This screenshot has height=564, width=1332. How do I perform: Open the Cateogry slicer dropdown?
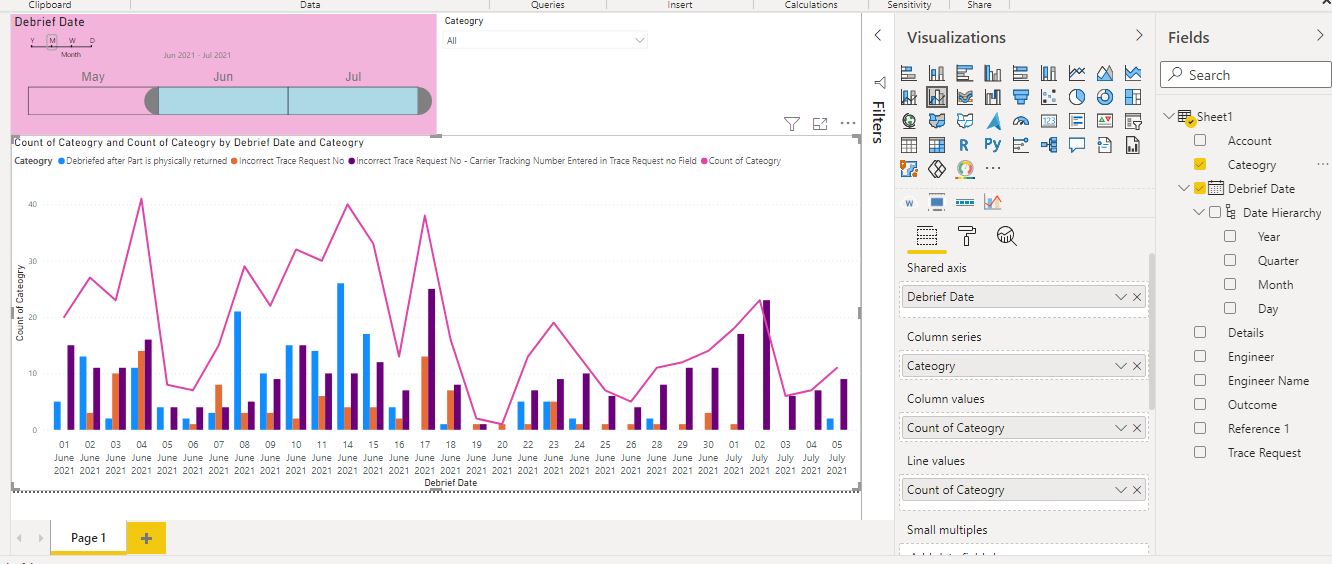click(x=639, y=41)
